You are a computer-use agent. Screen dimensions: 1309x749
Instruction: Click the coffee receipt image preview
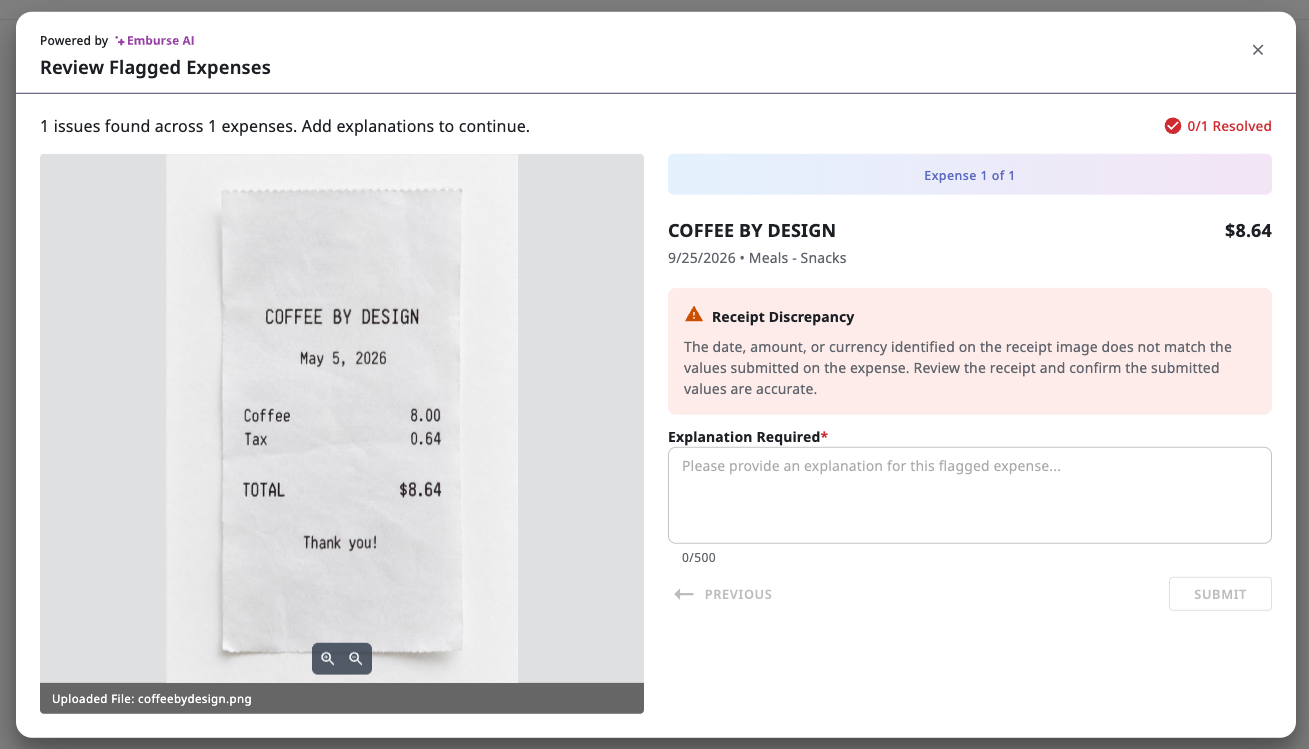[x=342, y=418]
